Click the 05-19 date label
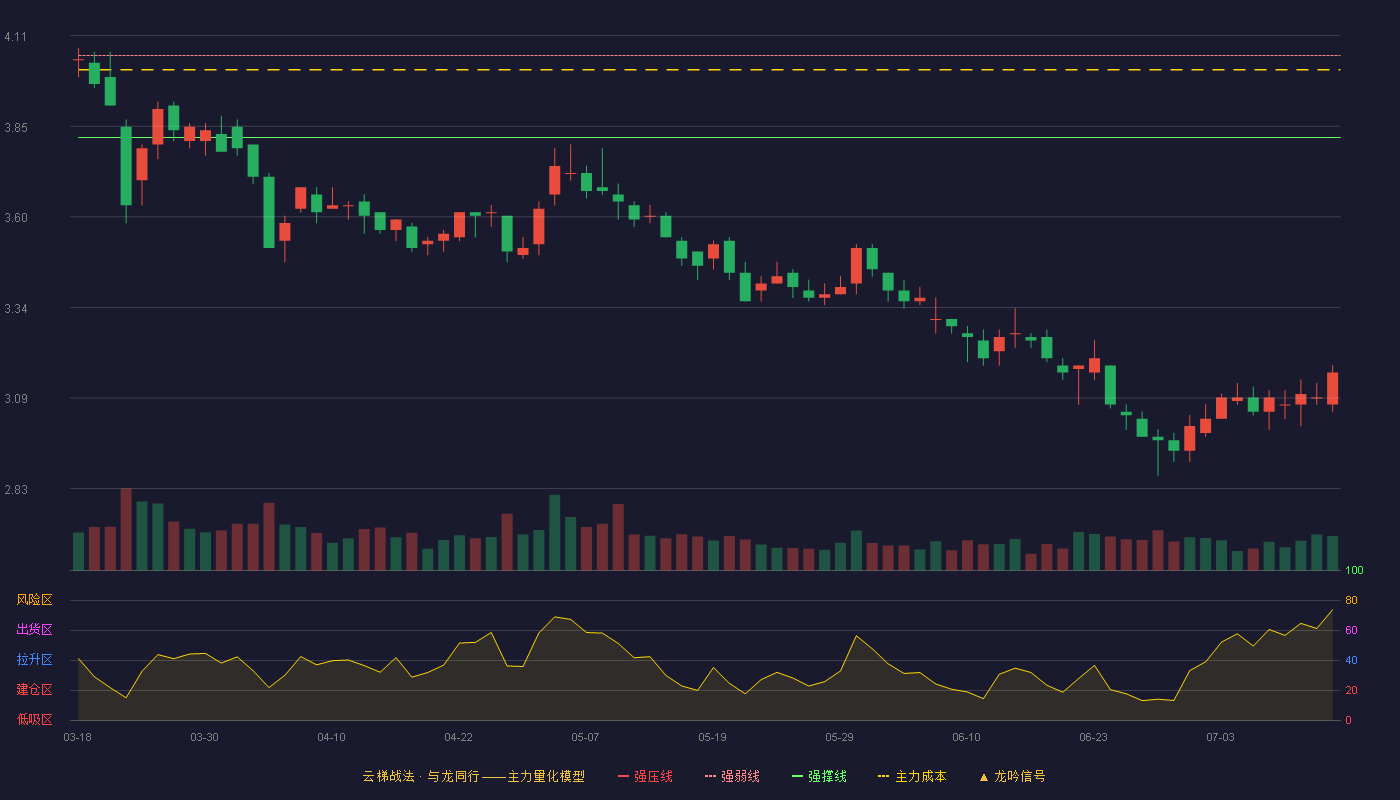Screen dimensions: 1400x800 tap(712, 737)
